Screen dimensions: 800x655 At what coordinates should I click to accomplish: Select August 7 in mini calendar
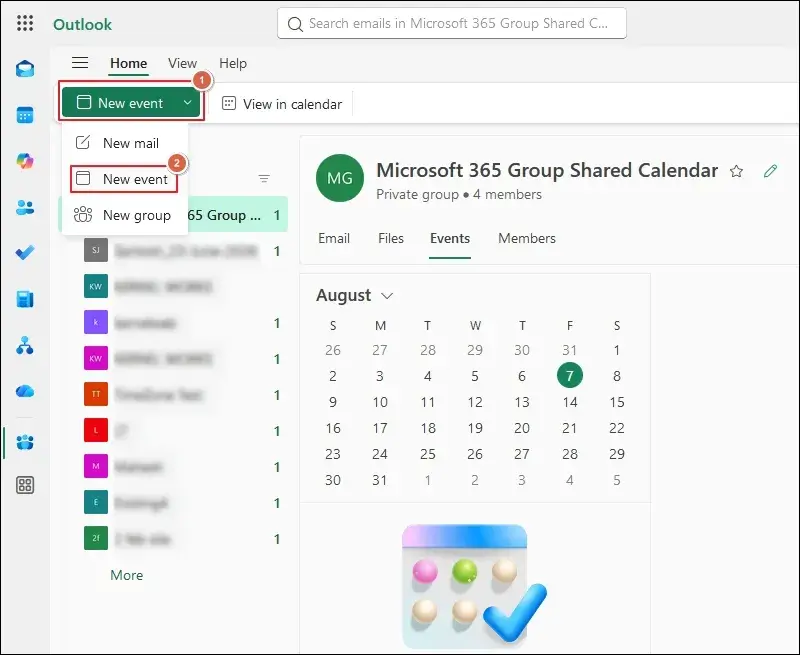click(x=569, y=375)
